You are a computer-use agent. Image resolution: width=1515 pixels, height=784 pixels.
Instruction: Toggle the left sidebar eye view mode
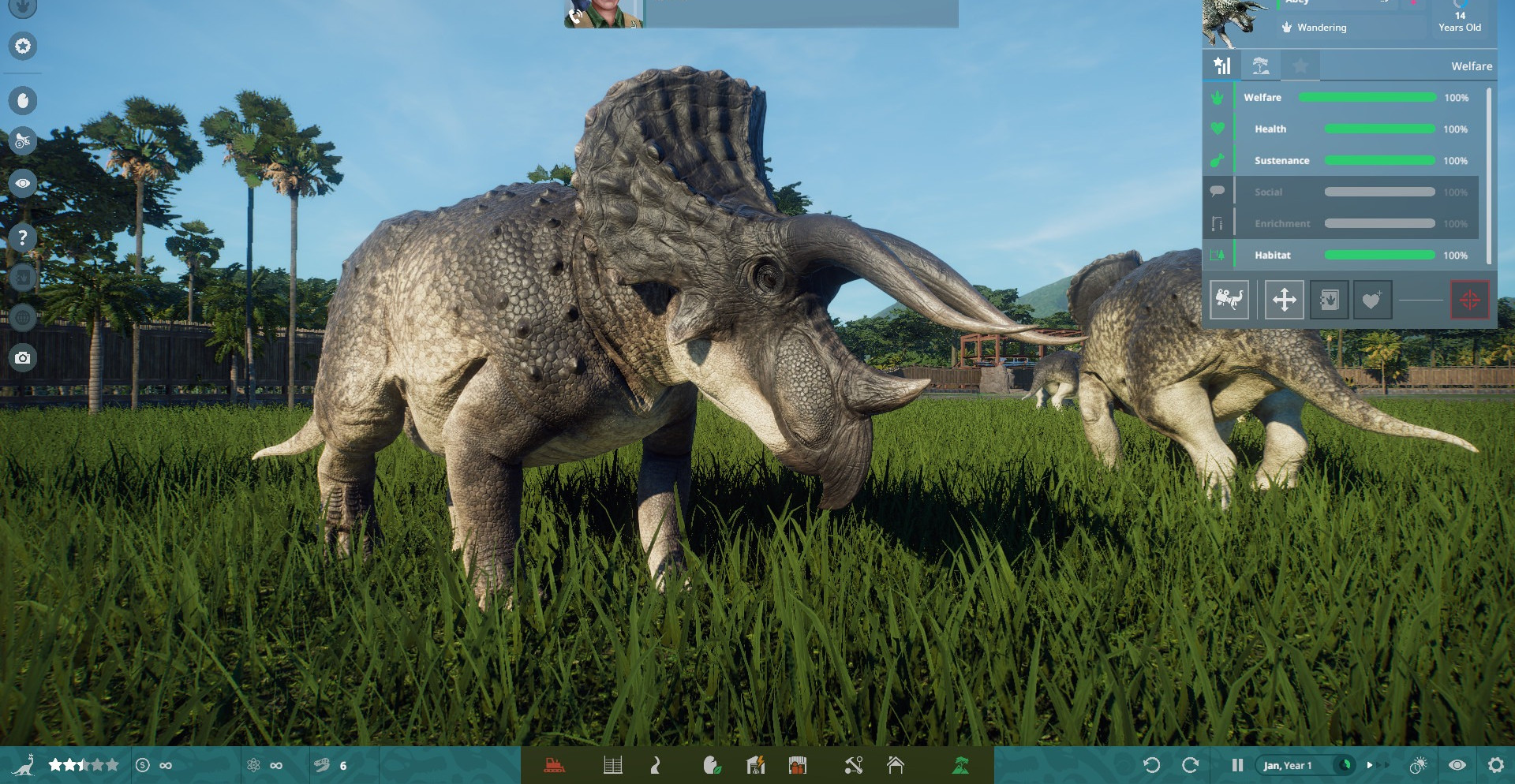[23, 183]
